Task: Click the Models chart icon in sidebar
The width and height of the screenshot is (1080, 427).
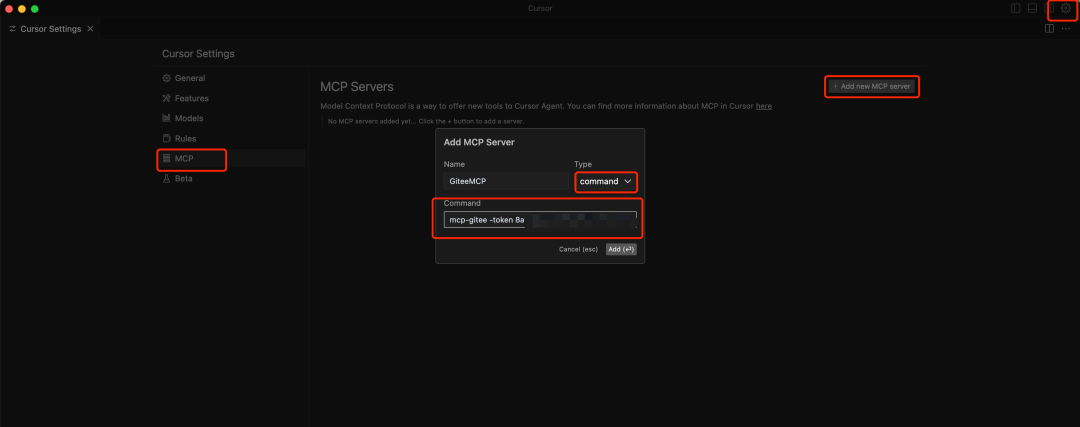Action: 166,118
